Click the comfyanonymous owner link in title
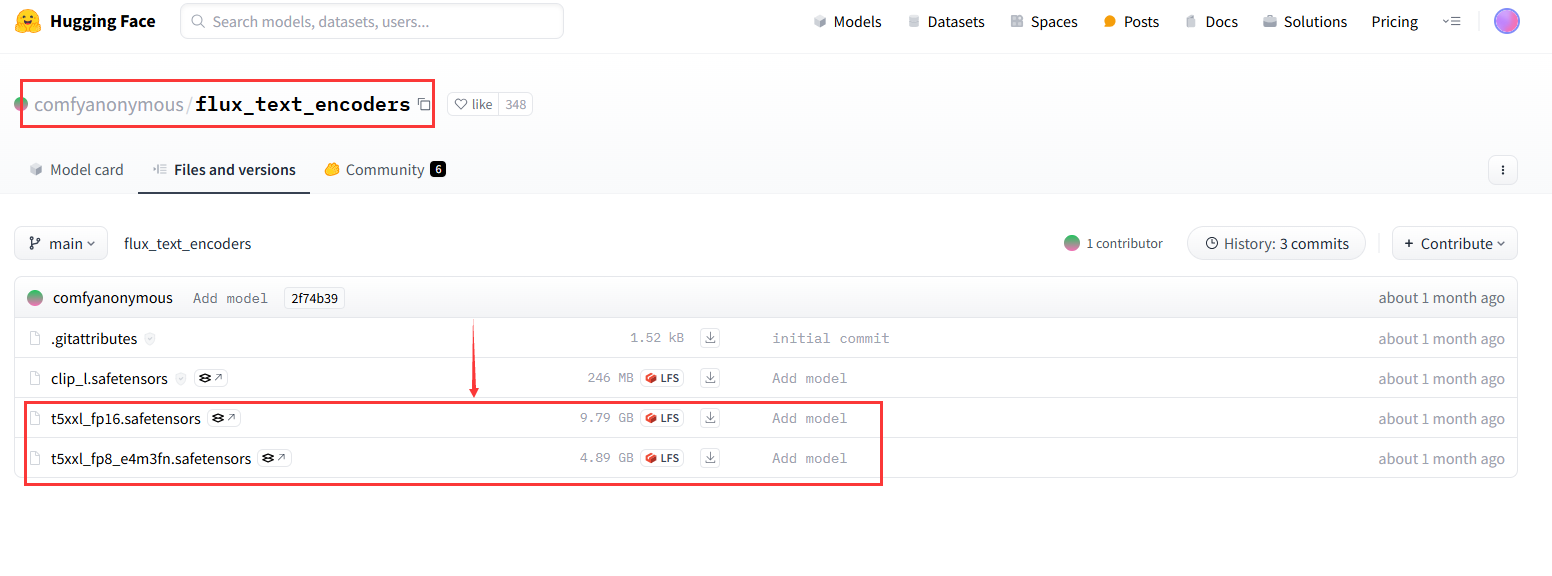1552x576 pixels. [109, 104]
